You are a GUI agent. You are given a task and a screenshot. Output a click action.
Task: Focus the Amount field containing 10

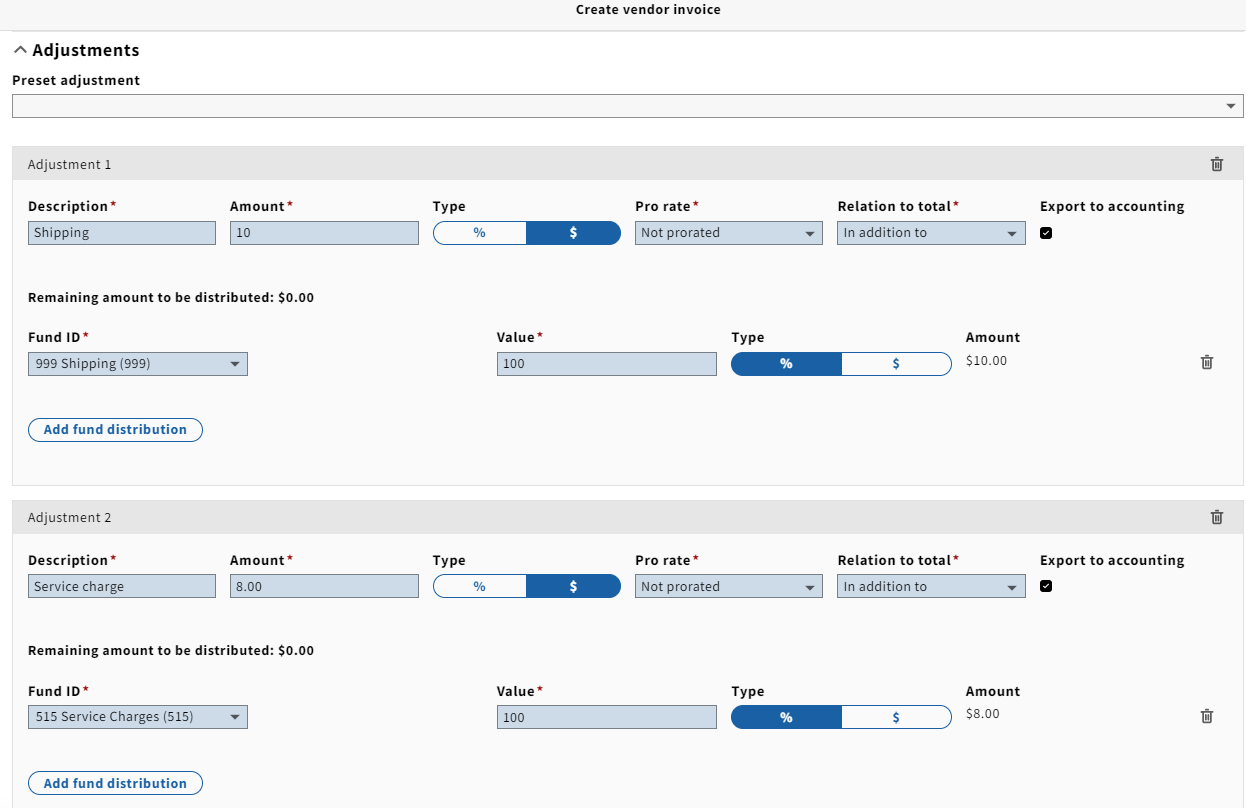pyautogui.click(x=324, y=233)
